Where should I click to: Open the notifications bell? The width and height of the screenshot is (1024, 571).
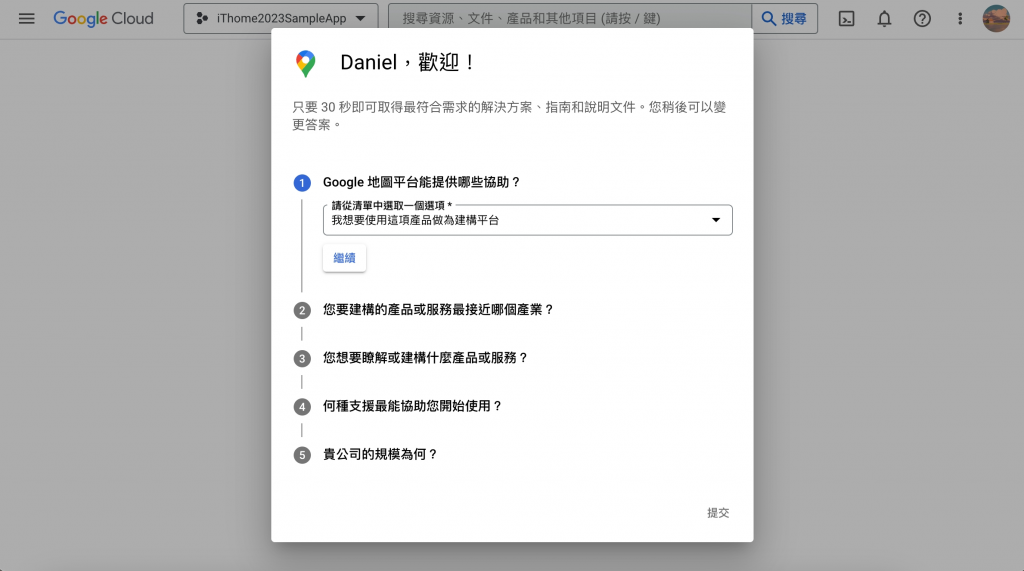point(884,18)
